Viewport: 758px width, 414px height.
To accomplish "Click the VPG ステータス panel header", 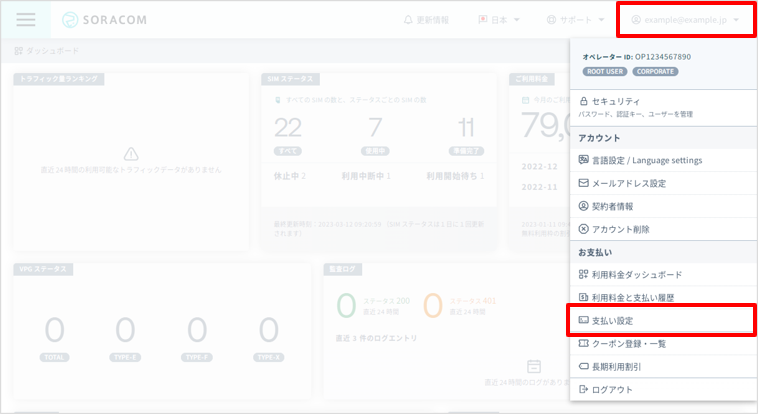I will pos(43,269).
